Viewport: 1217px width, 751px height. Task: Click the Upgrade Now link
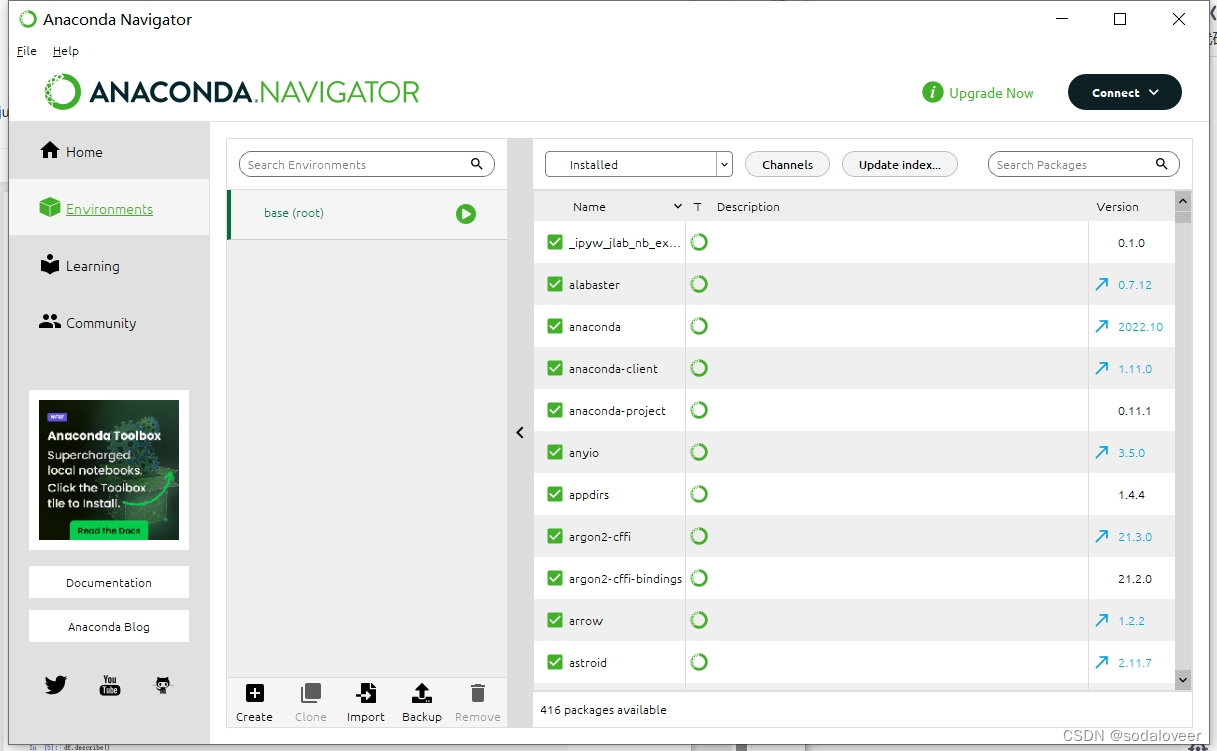991,93
